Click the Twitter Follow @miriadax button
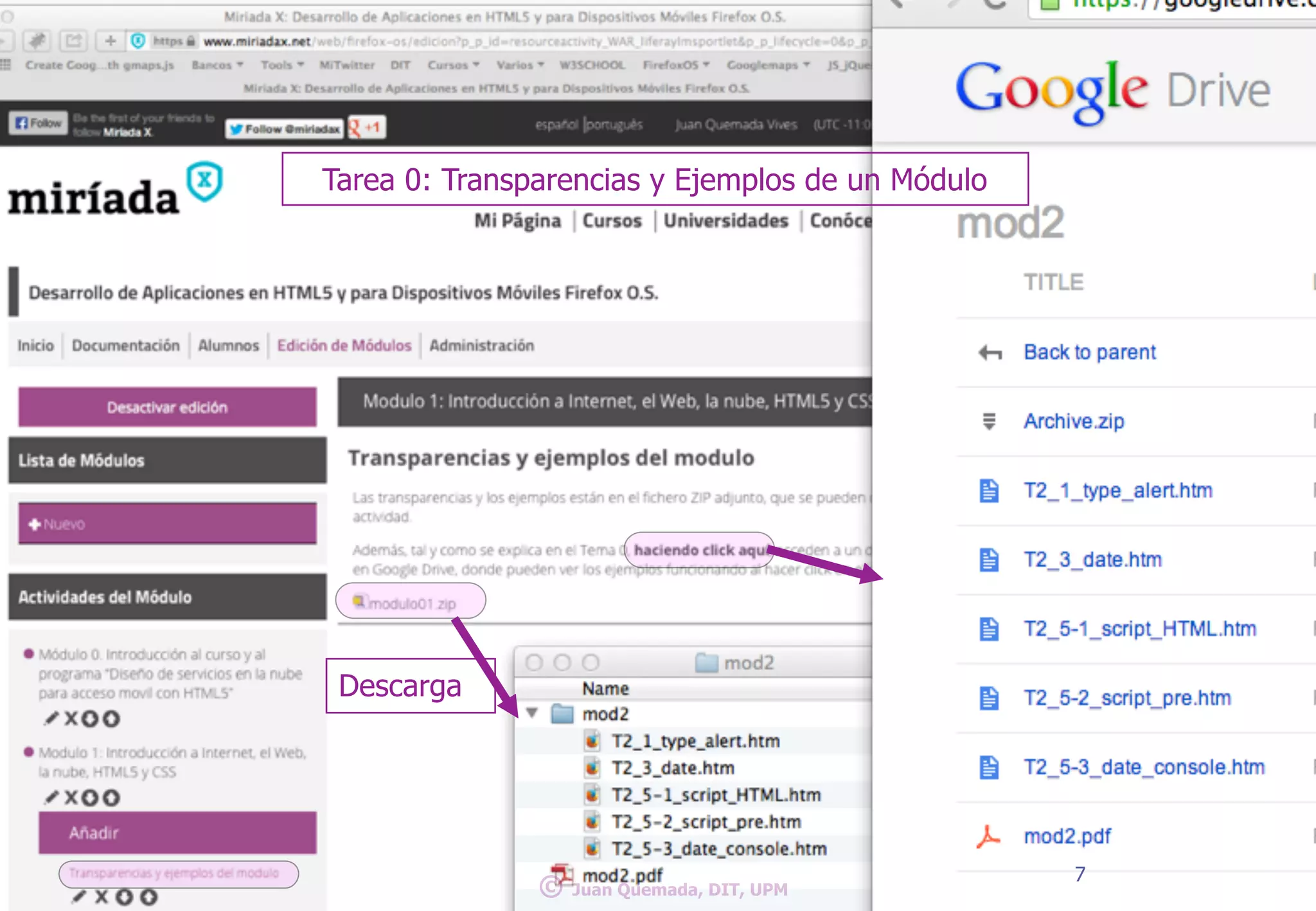The height and width of the screenshot is (911, 1316). click(285, 129)
